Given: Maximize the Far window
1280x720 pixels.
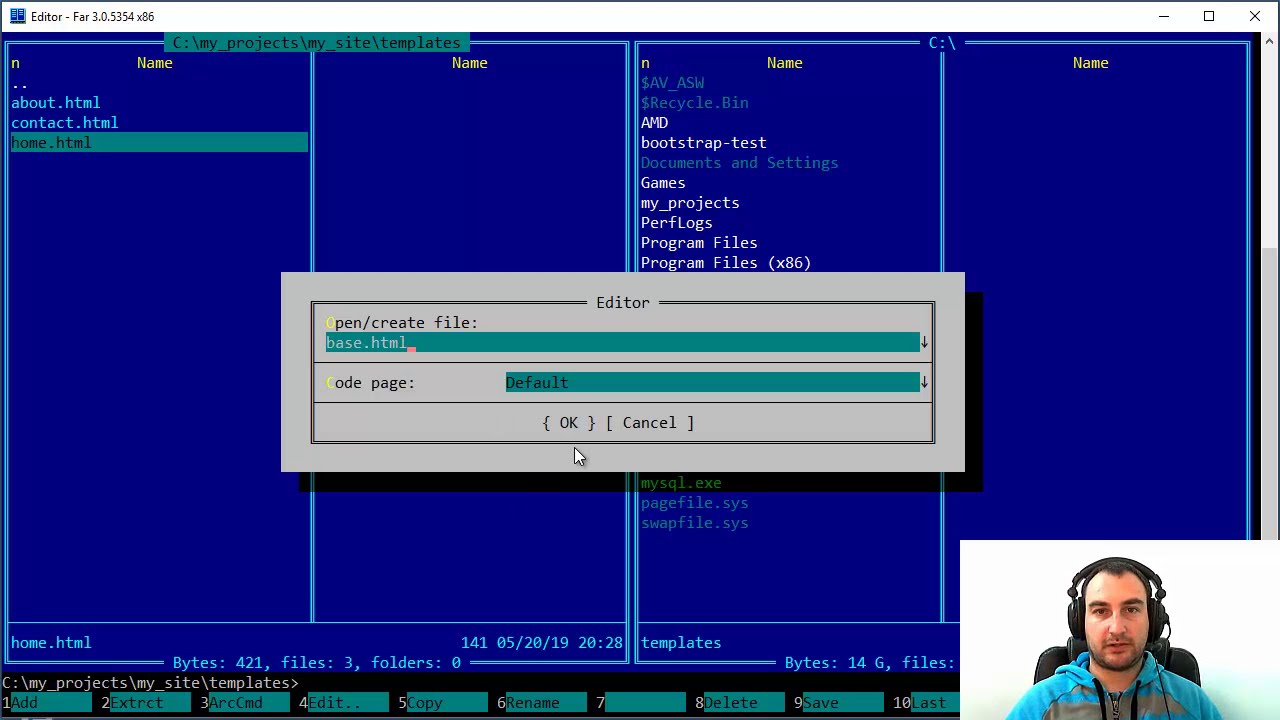Looking at the screenshot, I should coord(1209,16).
